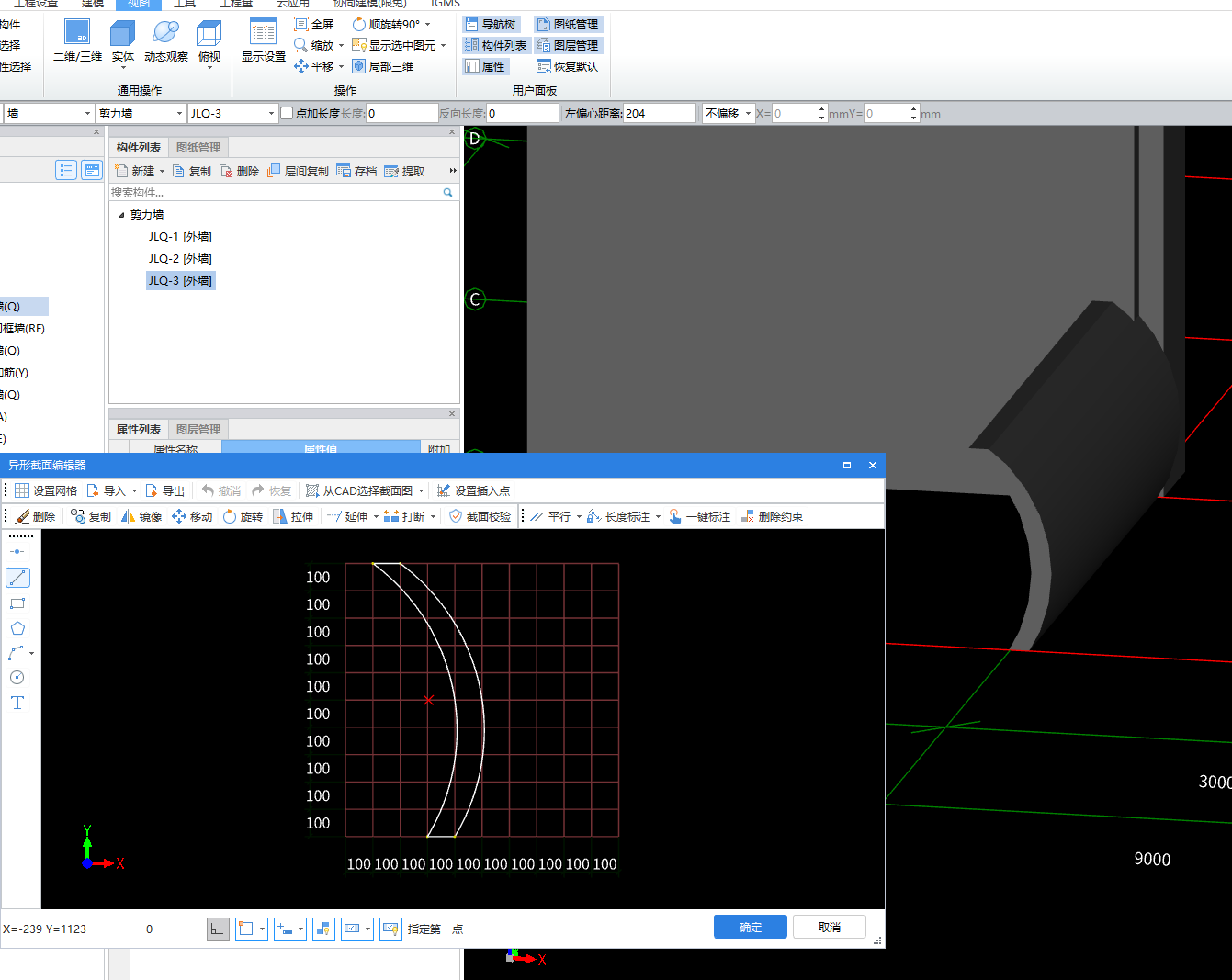
Task: Toggle 属性 panel button
Action: 485,66
